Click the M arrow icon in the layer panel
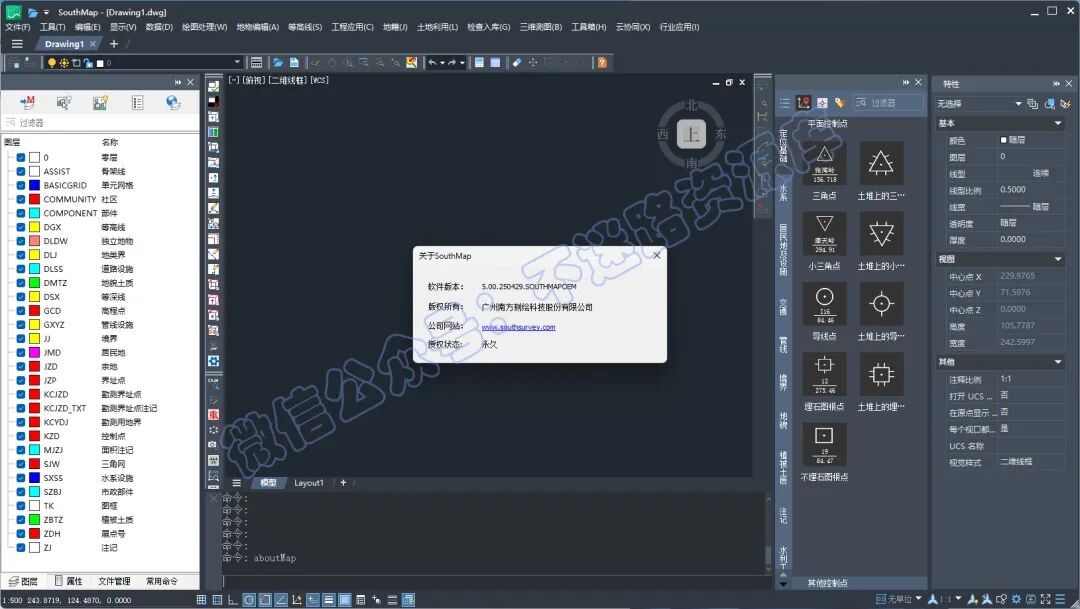This screenshot has height=609, width=1080. tap(28, 103)
